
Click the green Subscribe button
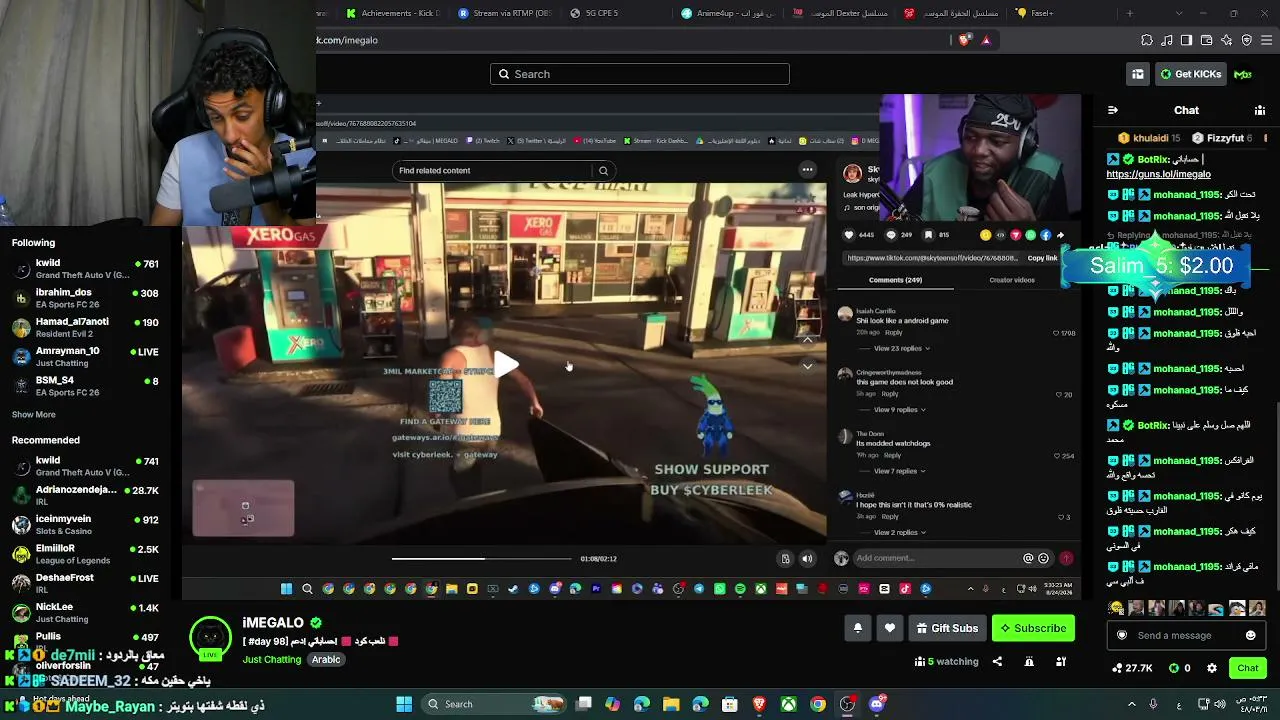tap(1033, 628)
